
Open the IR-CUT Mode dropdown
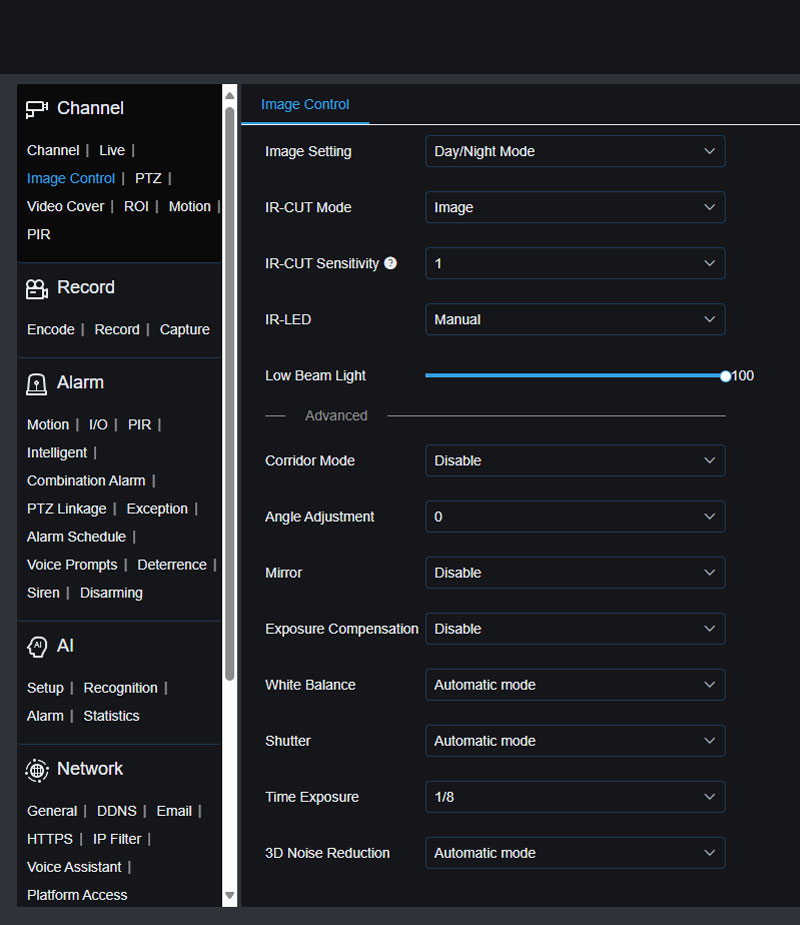pyautogui.click(x=575, y=207)
